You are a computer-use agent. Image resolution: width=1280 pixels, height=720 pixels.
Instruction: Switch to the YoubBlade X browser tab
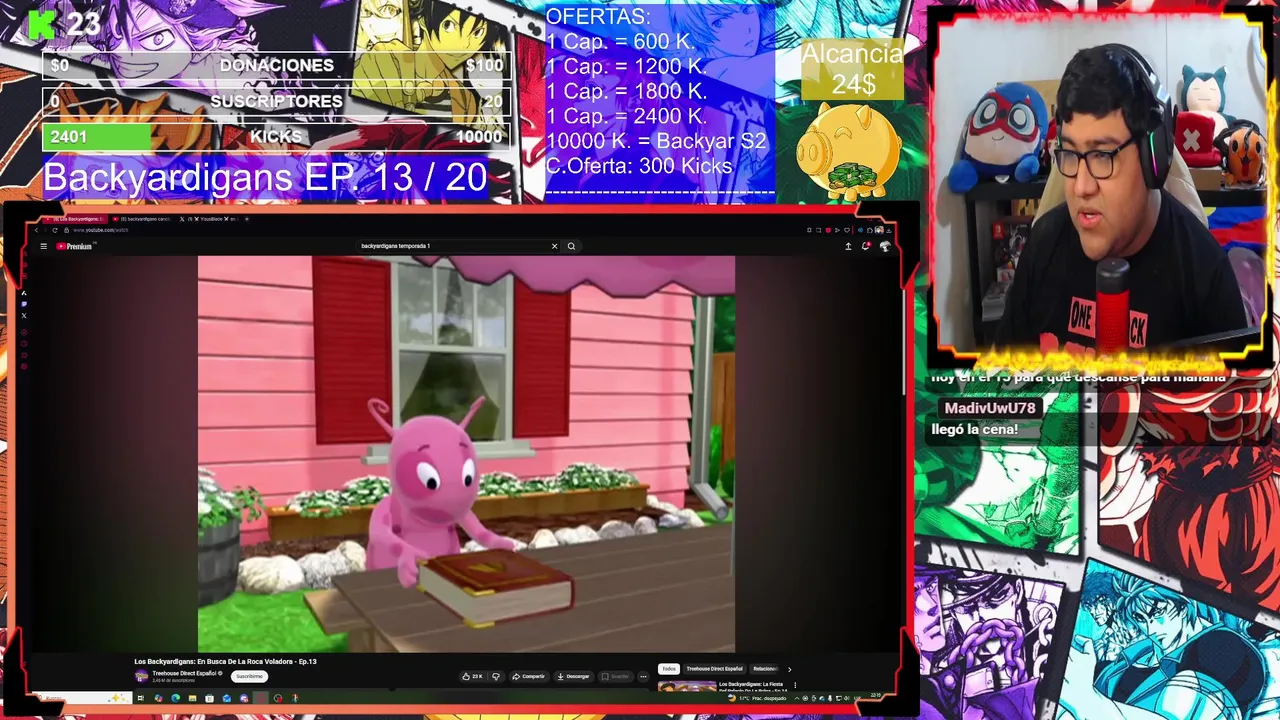pos(208,219)
